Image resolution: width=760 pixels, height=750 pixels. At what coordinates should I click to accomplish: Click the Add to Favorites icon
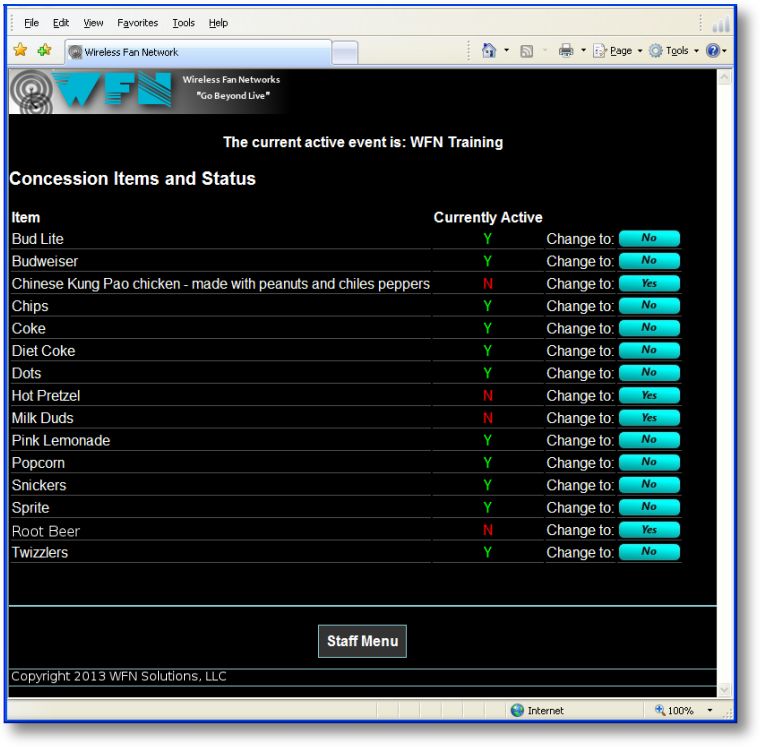tap(45, 49)
